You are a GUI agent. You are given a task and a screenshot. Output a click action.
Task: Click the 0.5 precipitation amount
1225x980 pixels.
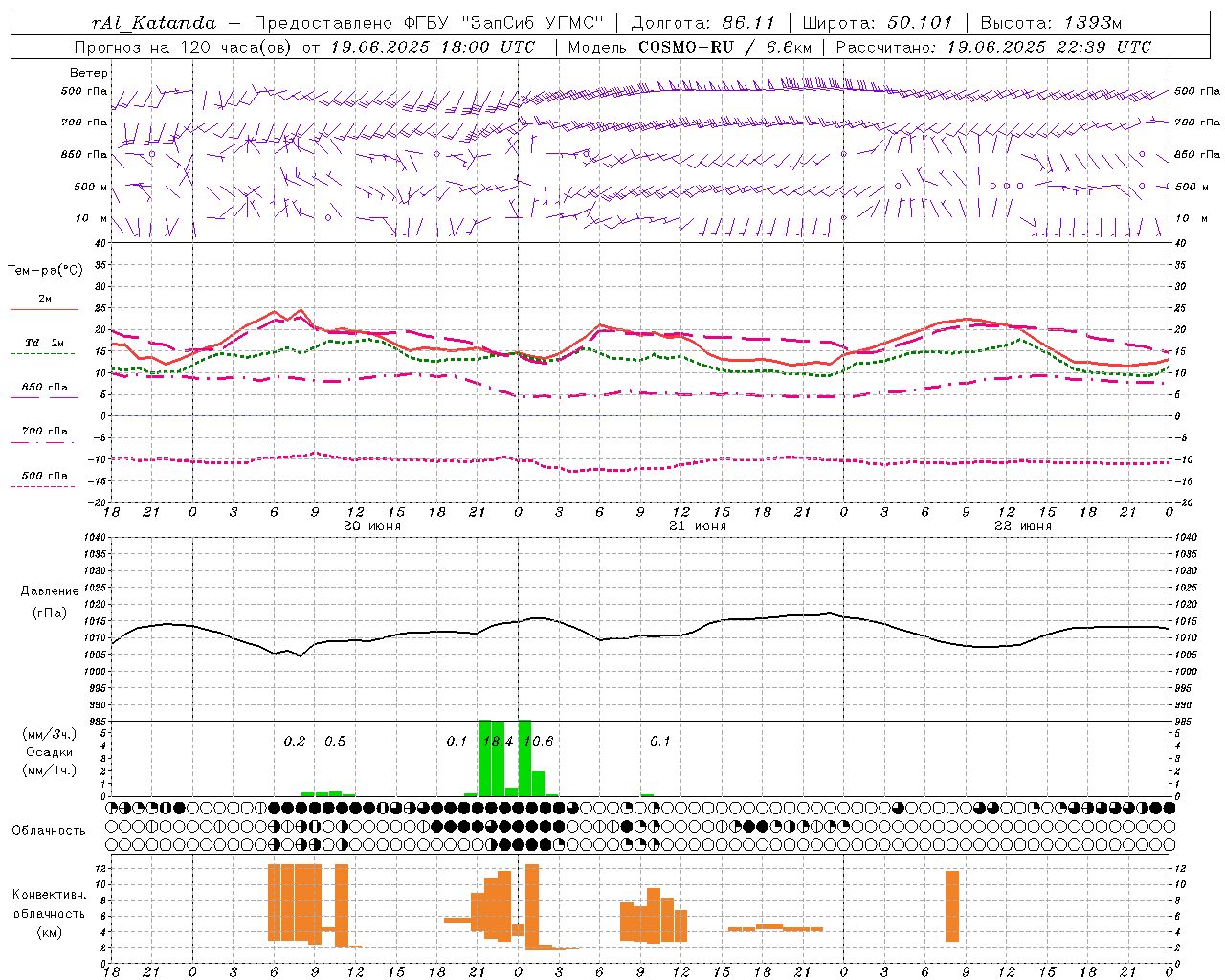pyautogui.click(x=335, y=741)
